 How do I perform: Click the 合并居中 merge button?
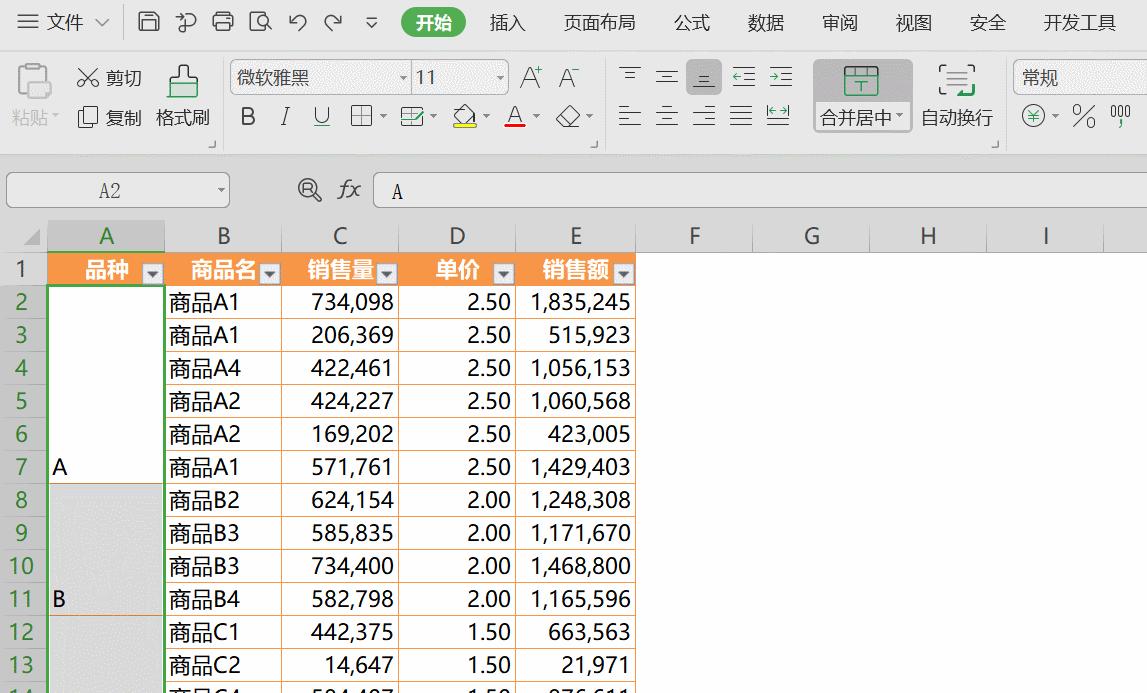pos(861,116)
